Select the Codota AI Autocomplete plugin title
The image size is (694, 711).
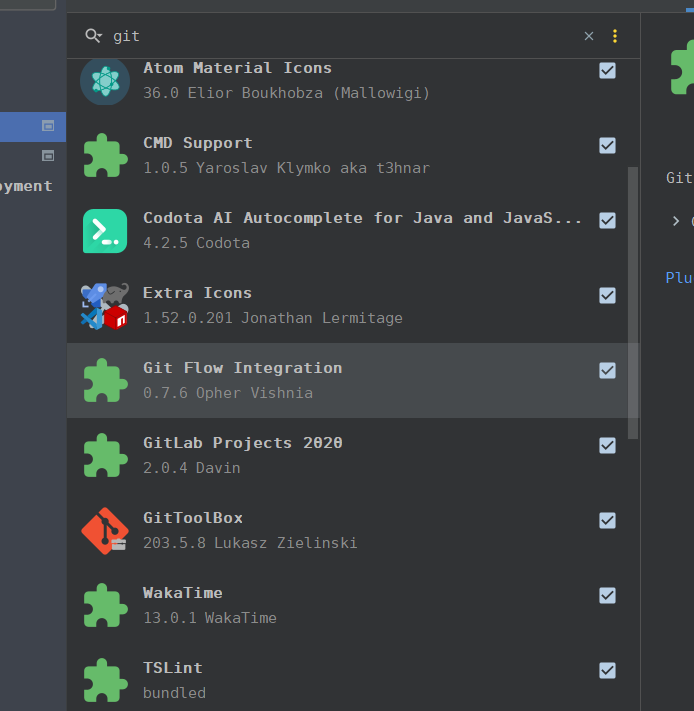pyautogui.click(x=362, y=218)
